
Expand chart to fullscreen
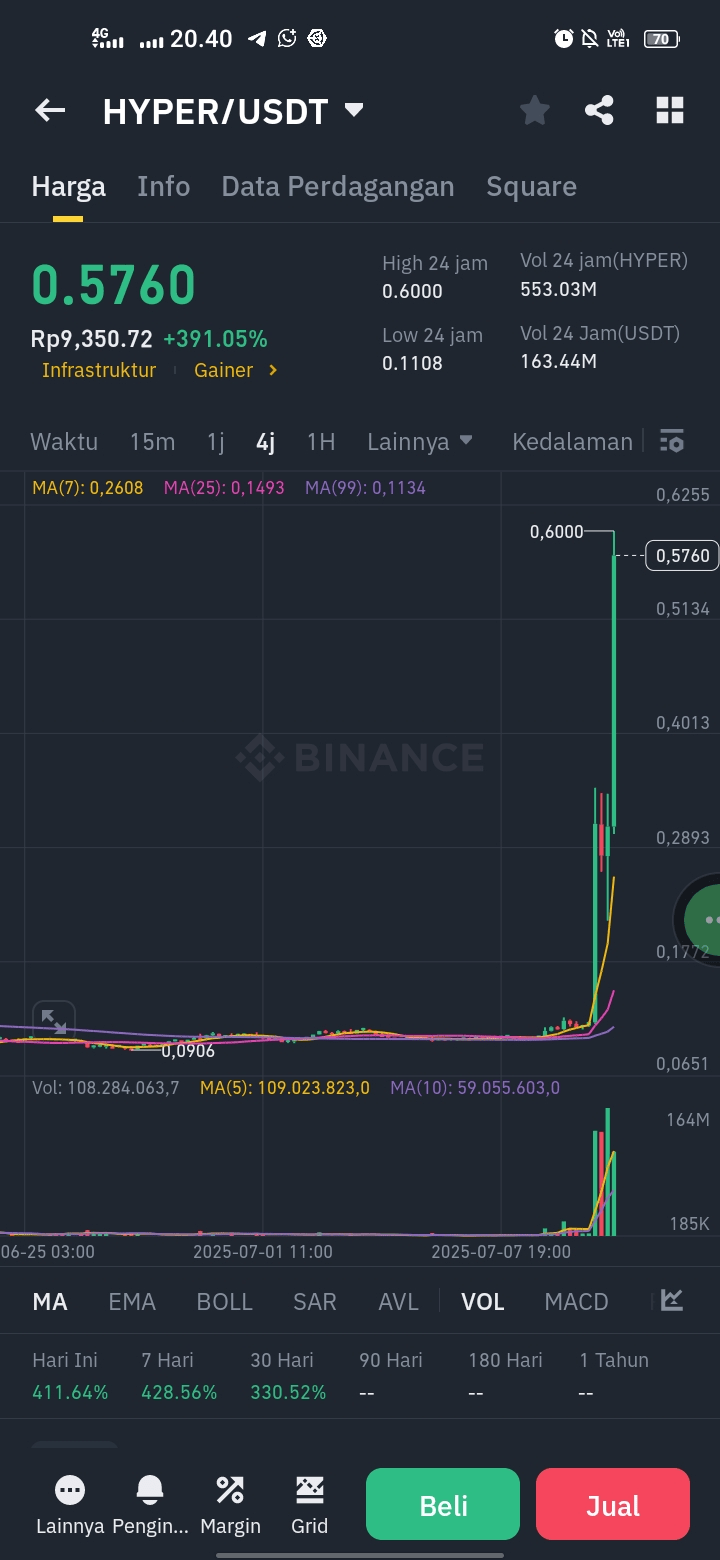click(53, 1022)
